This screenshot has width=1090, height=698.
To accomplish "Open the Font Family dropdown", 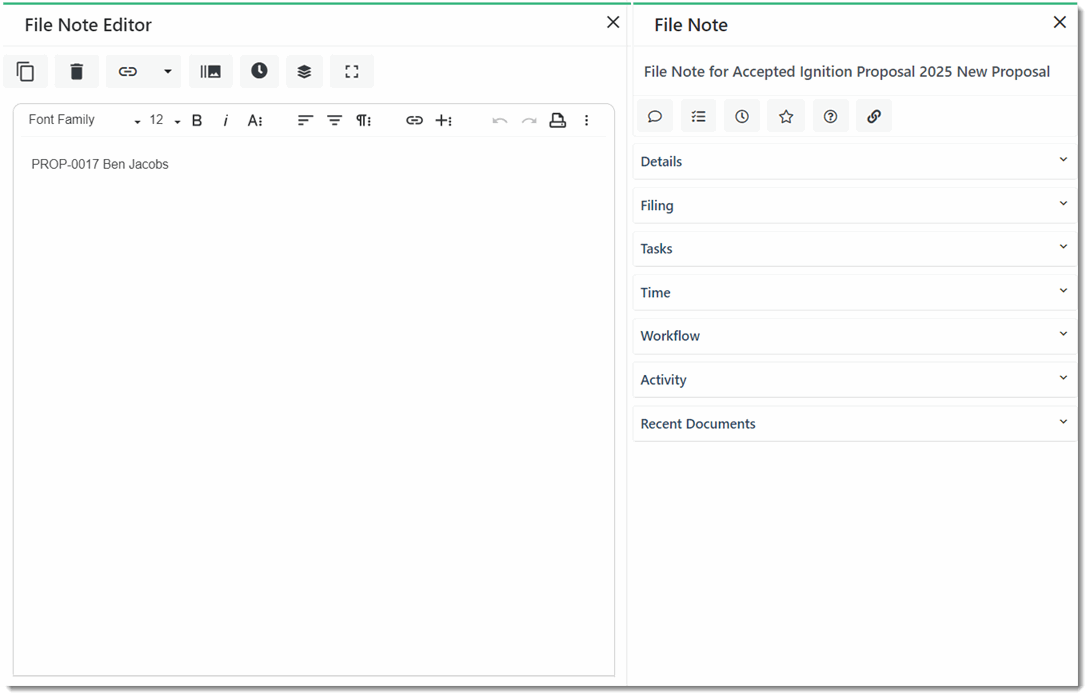I will pyautogui.click(x=83, y=120).
